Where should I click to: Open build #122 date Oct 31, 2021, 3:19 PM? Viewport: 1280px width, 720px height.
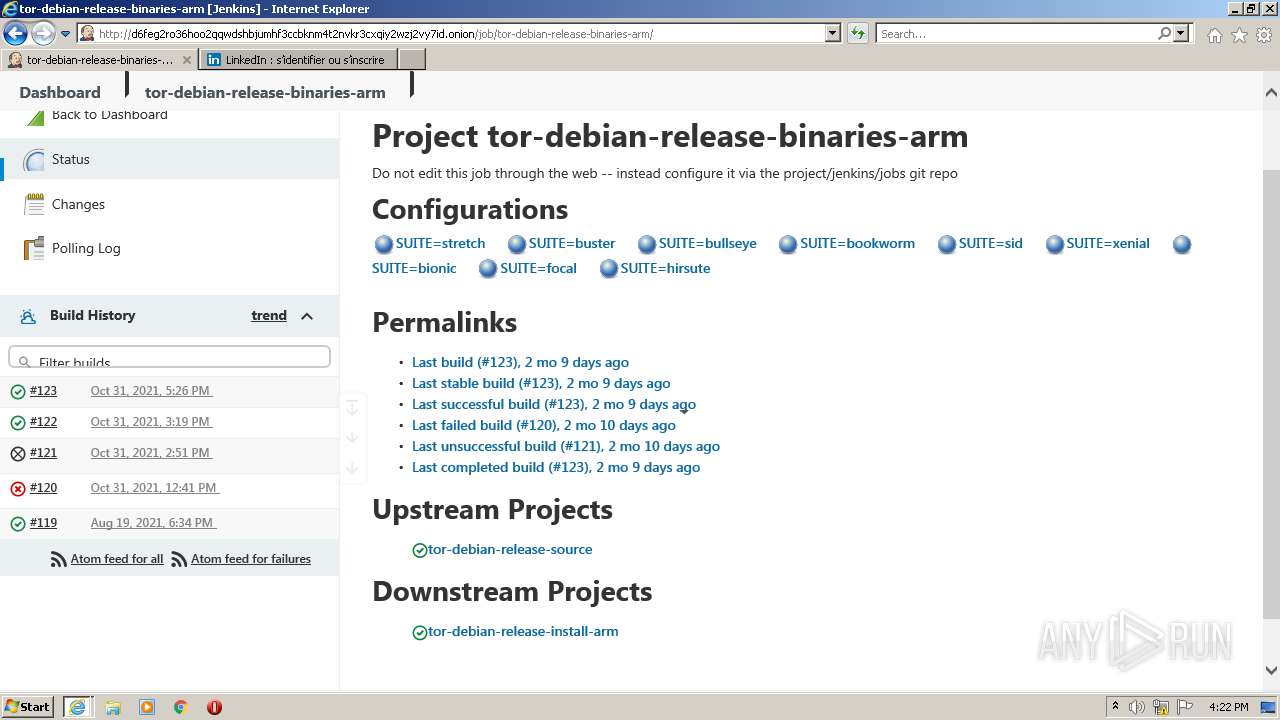(x=151, y=422)
